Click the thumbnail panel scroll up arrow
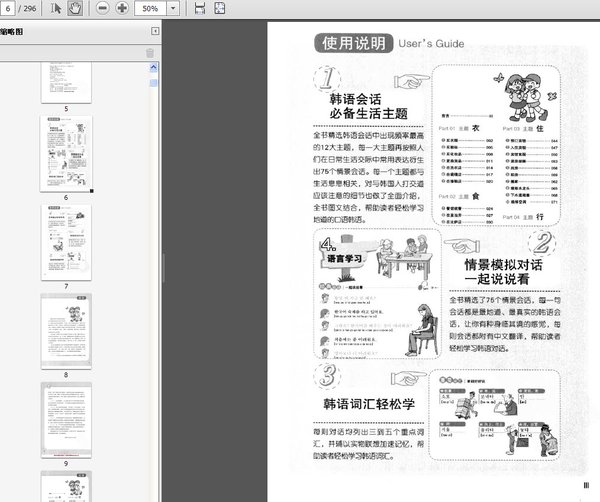Image resolution: width=600 pixels, height=502 pixels. pyautogui.click(x=153, y=68)
